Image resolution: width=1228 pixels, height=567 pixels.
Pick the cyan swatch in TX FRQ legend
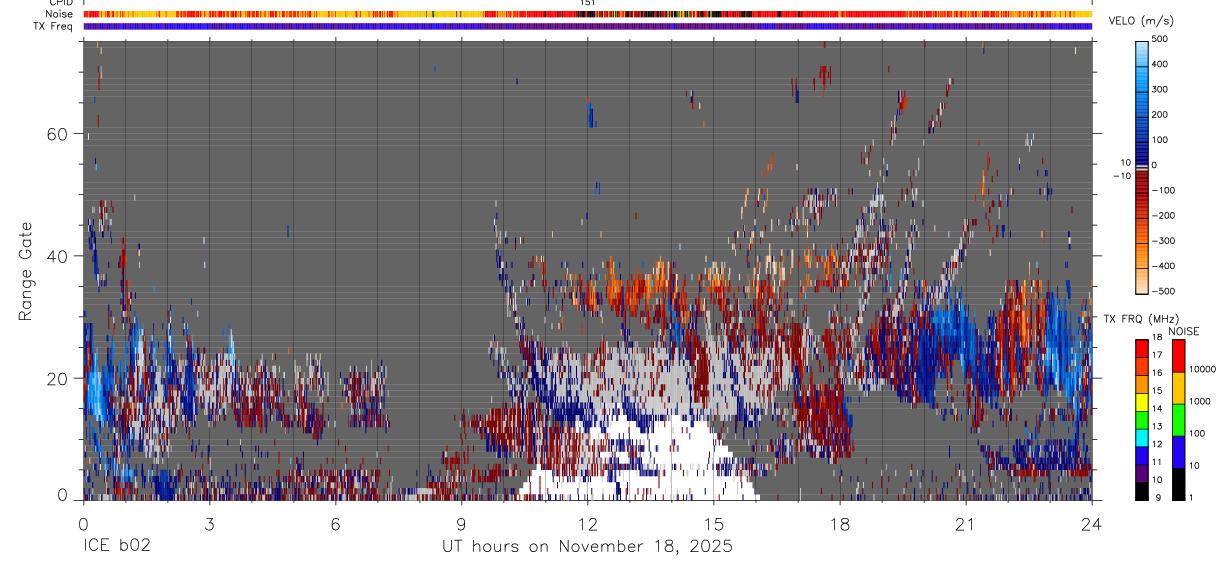point(1142,437)
